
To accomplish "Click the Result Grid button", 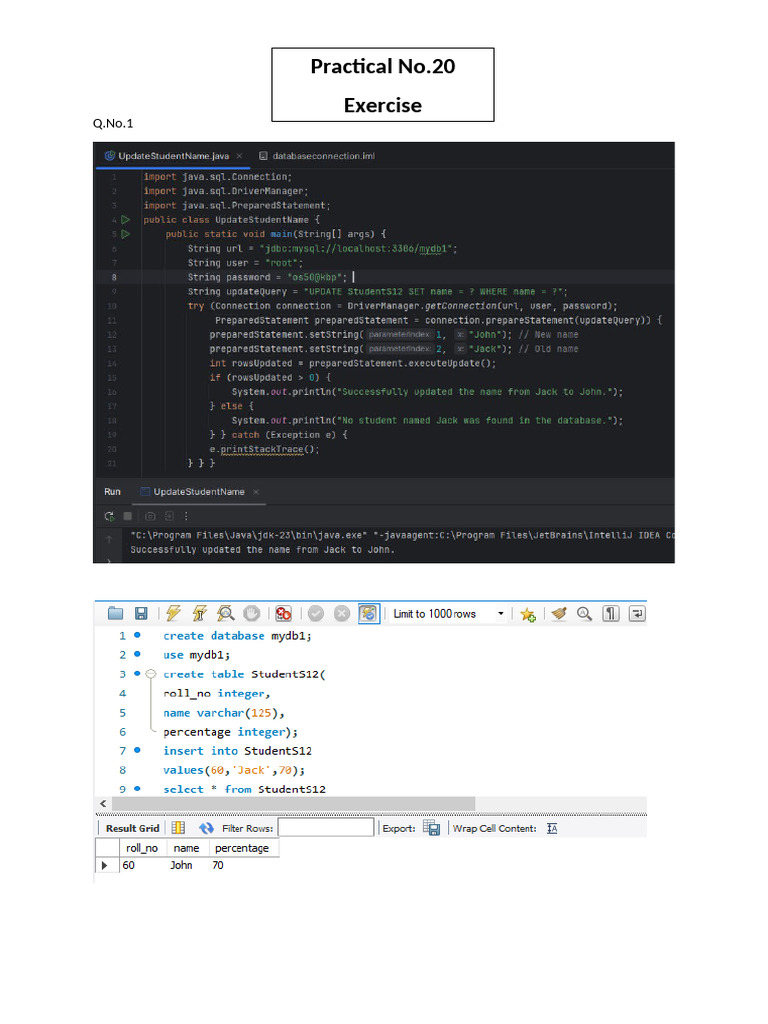I will pyautogui.click(x=133, y=828).
